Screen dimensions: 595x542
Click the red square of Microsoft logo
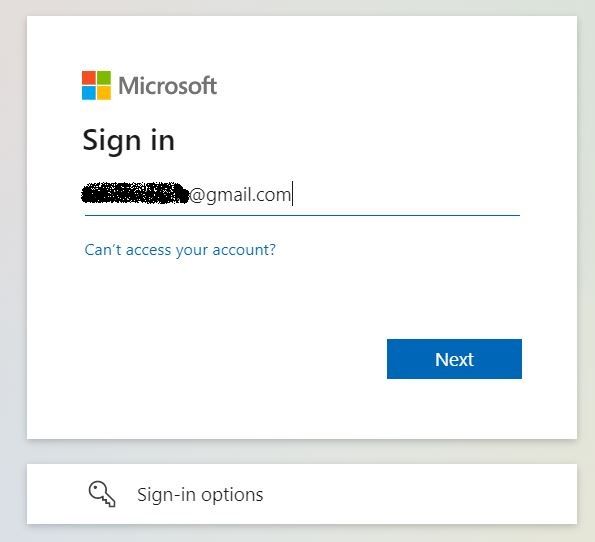89,78
